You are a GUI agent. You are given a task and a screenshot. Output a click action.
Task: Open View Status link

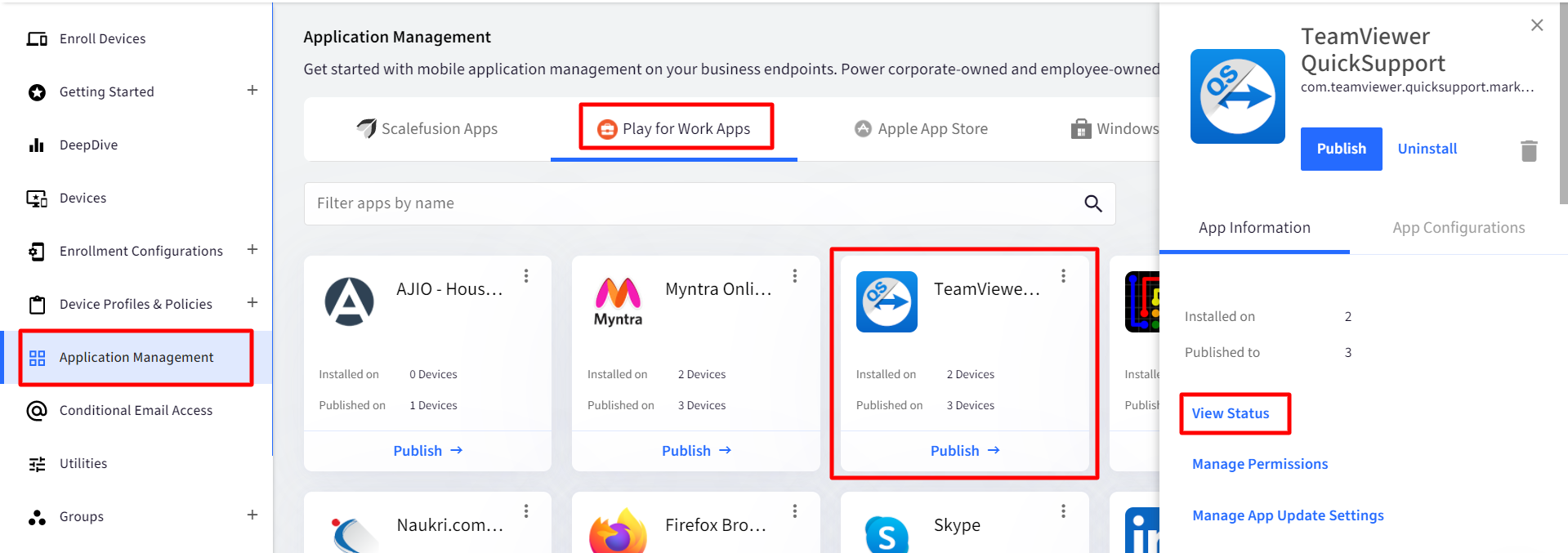click(x=1231, y=413)
